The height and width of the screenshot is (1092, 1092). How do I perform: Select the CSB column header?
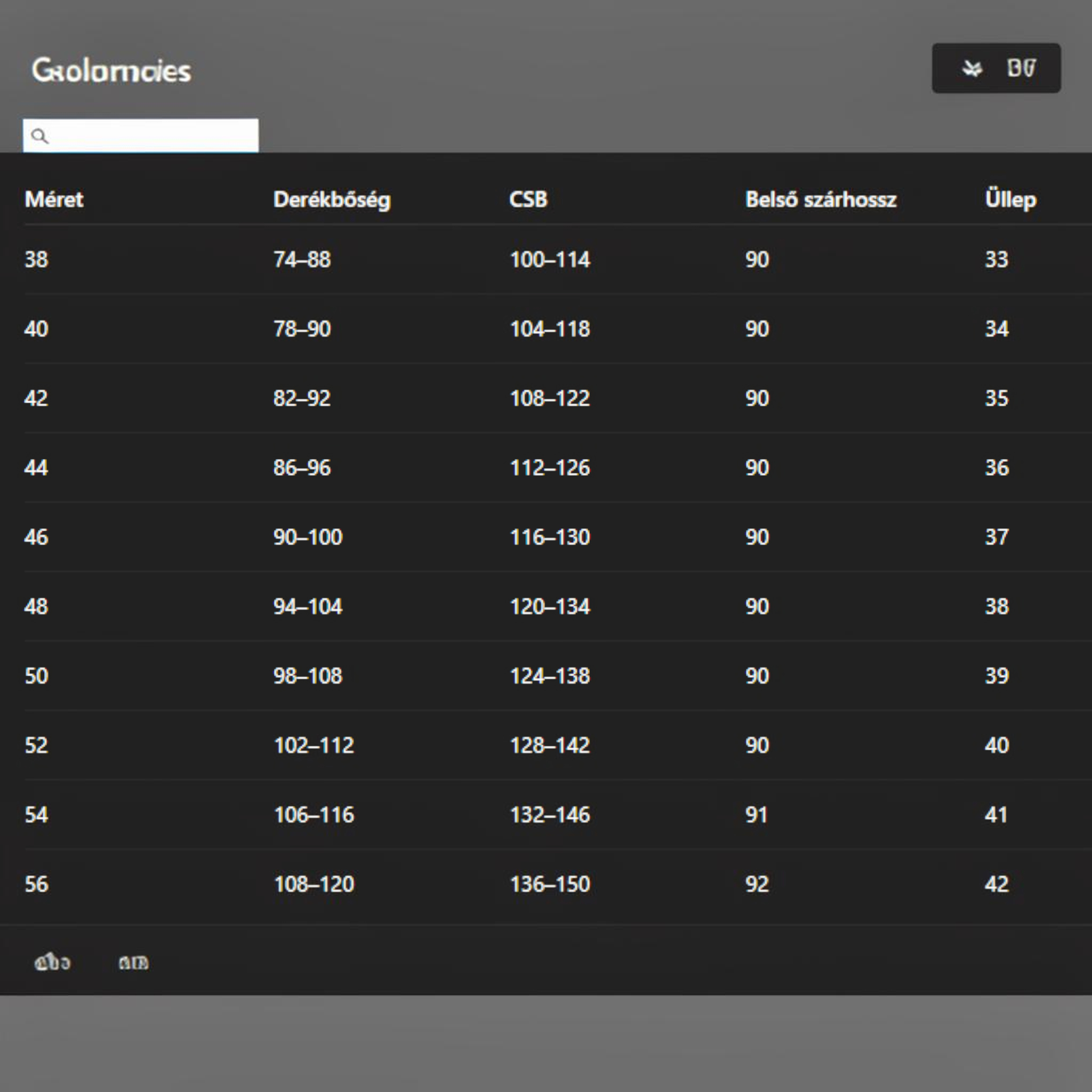click(528, 199)
